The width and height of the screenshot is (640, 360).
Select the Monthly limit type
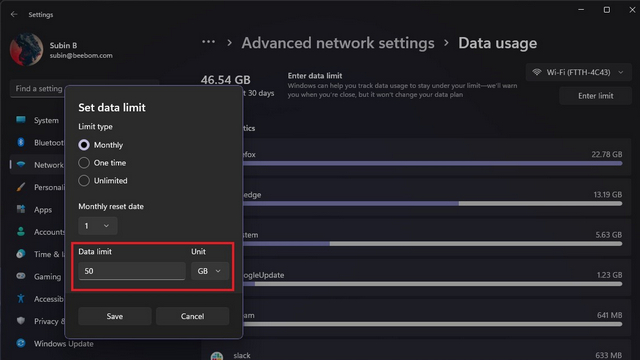click(84, 145)
